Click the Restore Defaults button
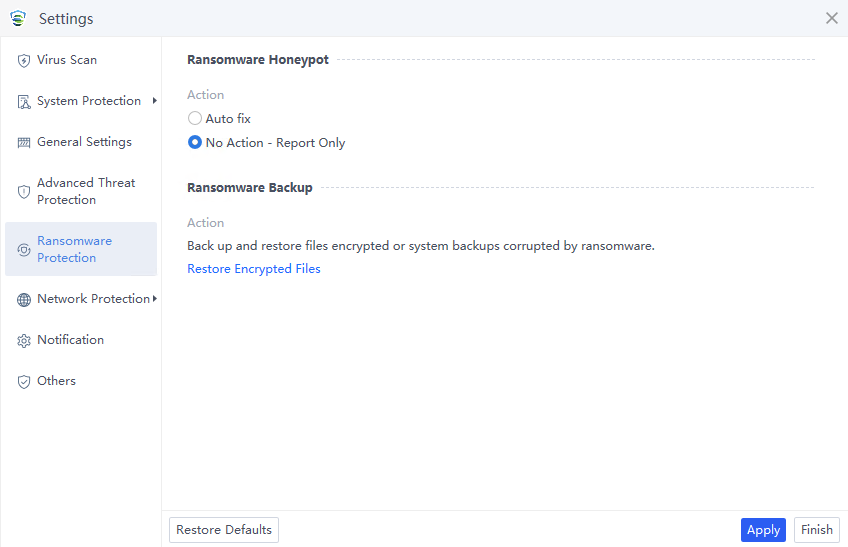The width and height of the screenshot is (848, 547). point(224,530)
